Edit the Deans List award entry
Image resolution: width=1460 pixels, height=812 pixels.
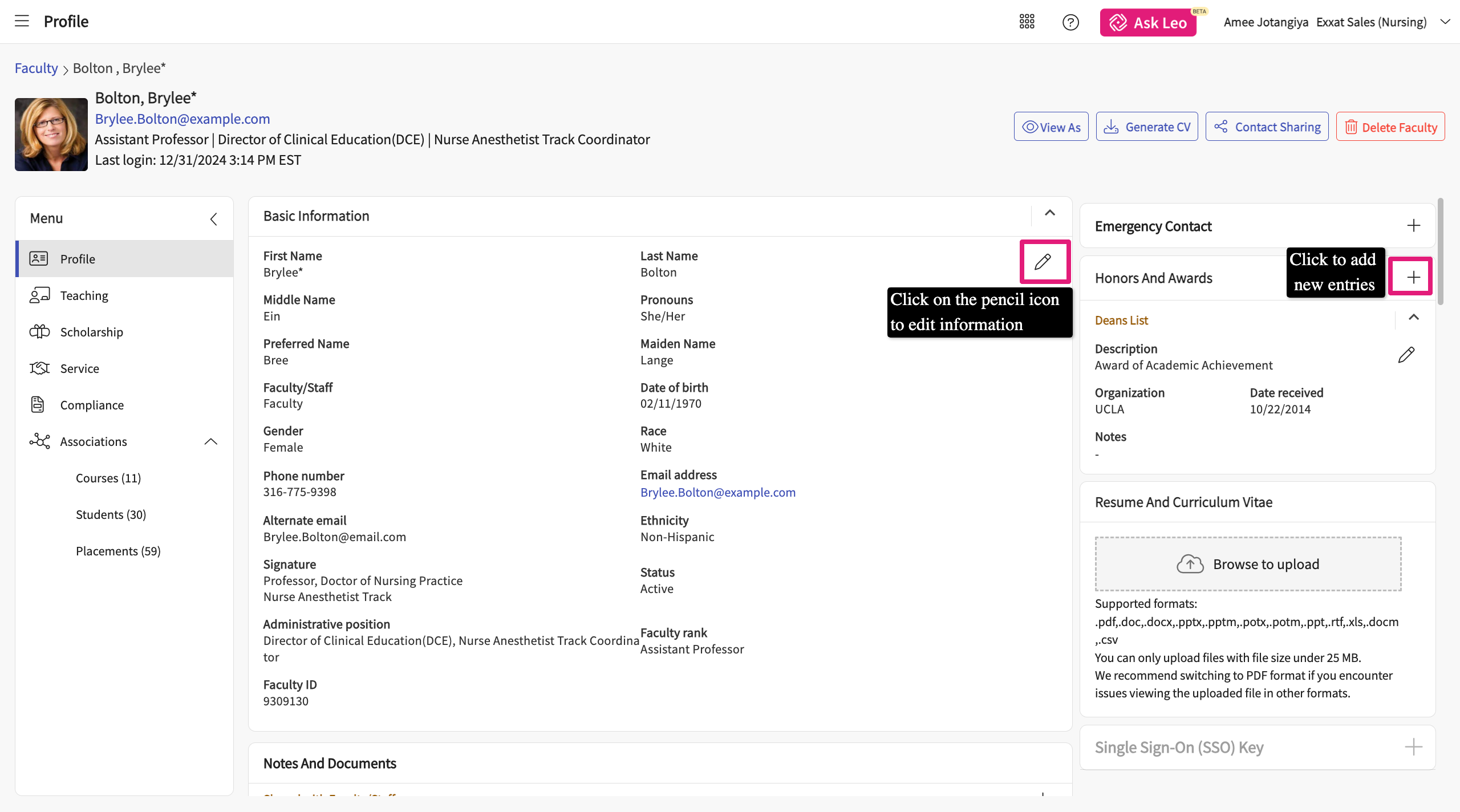1406,355
